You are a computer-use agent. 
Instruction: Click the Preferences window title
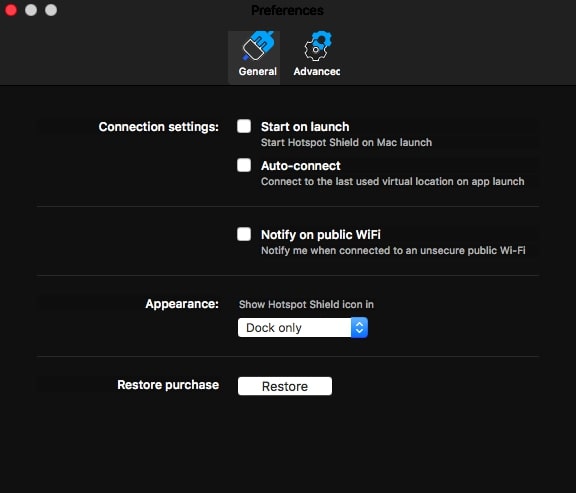(x=287, y=10)
